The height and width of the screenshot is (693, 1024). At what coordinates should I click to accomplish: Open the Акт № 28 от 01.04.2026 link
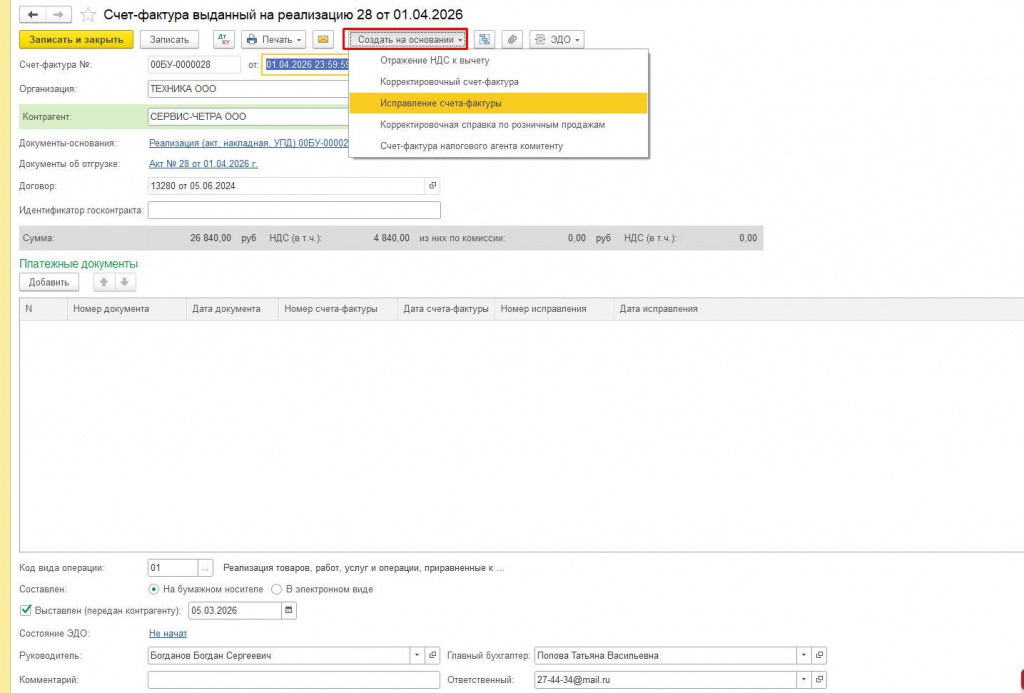coord(204,164)
